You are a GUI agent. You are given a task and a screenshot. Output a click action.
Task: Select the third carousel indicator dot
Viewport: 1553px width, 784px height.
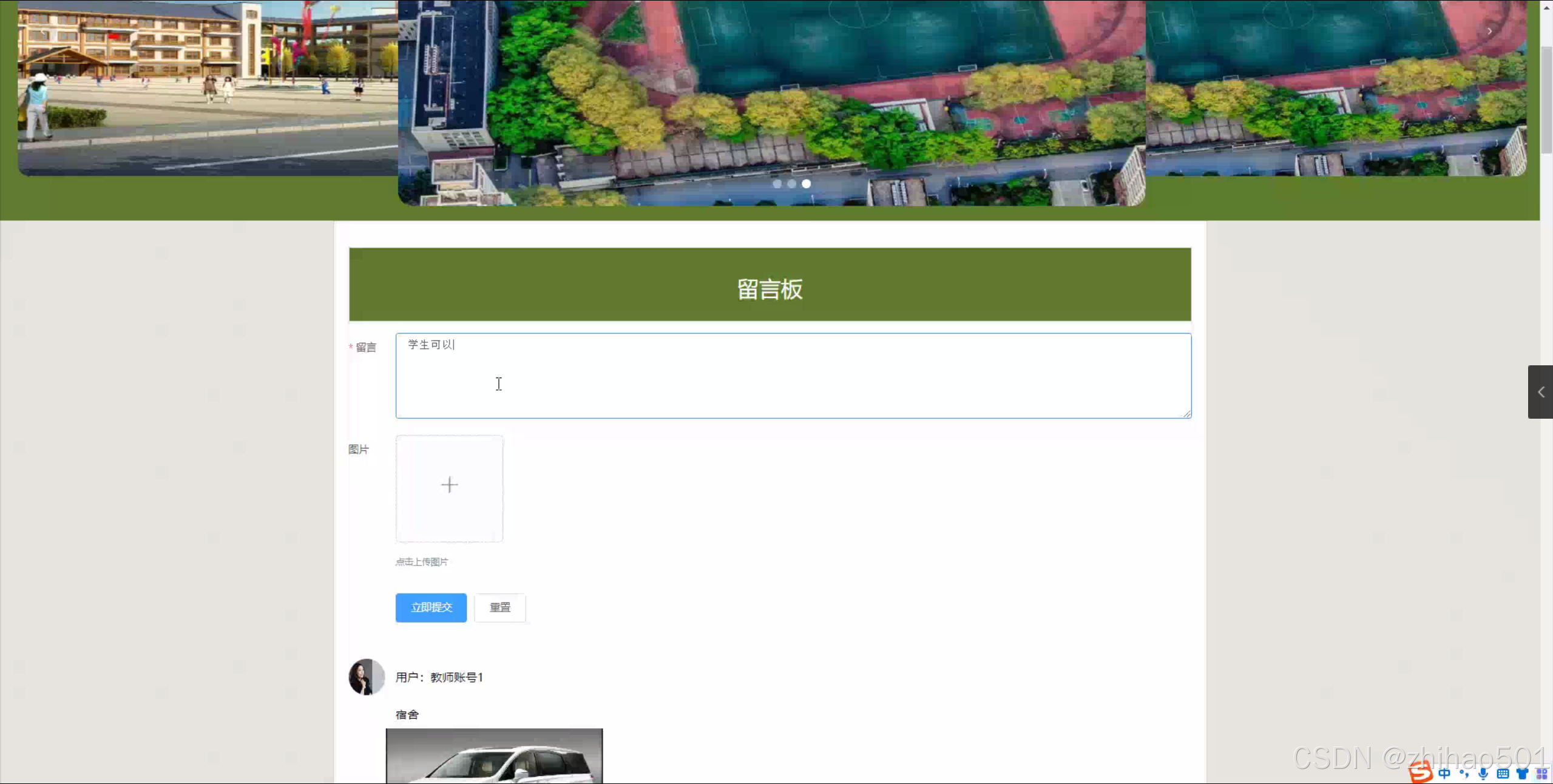click(806, 184)
